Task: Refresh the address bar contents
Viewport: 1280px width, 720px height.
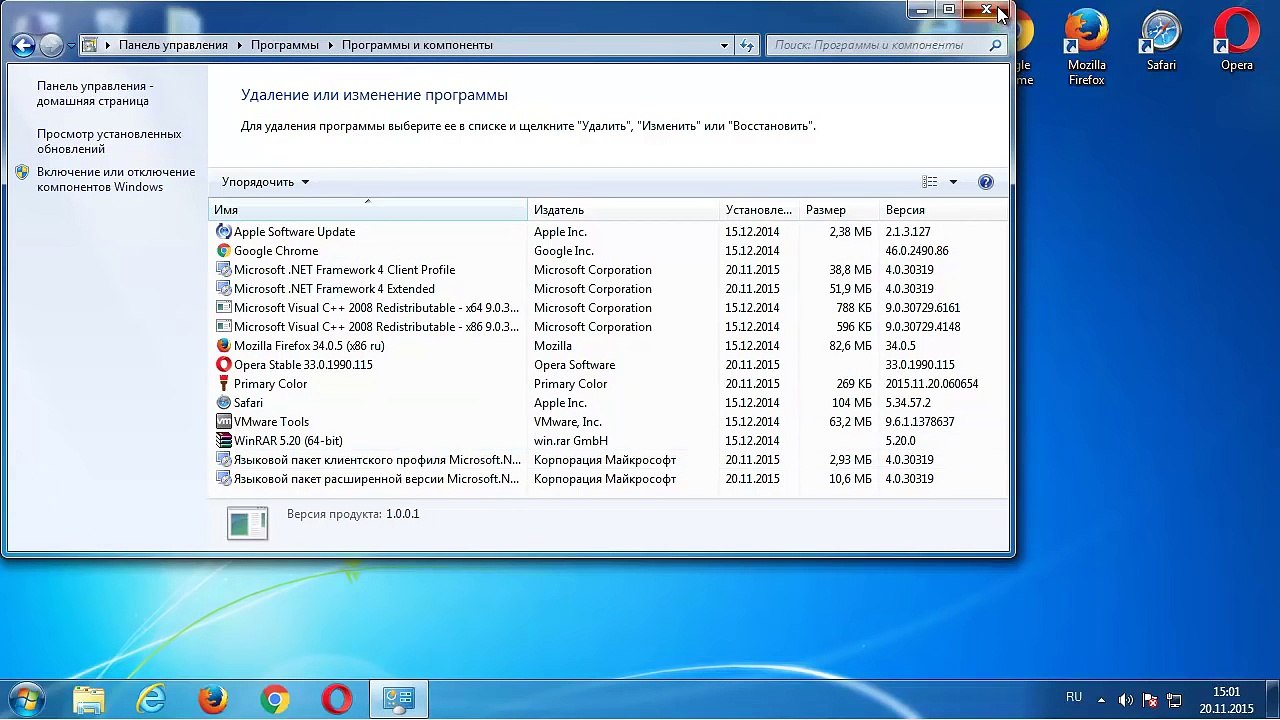Action: pos(747,45)
